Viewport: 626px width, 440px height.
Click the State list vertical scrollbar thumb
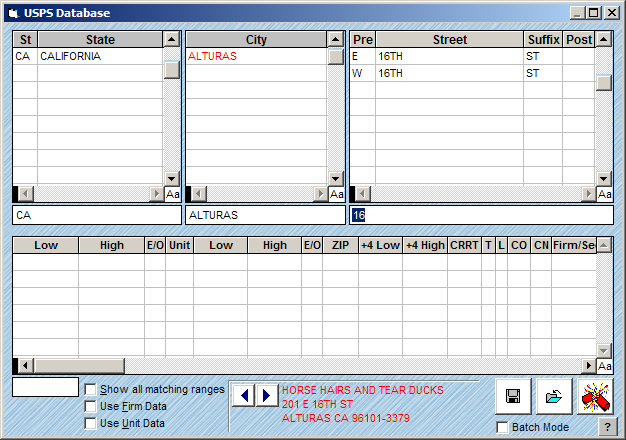pyautogui.click(x=172, y=70)
